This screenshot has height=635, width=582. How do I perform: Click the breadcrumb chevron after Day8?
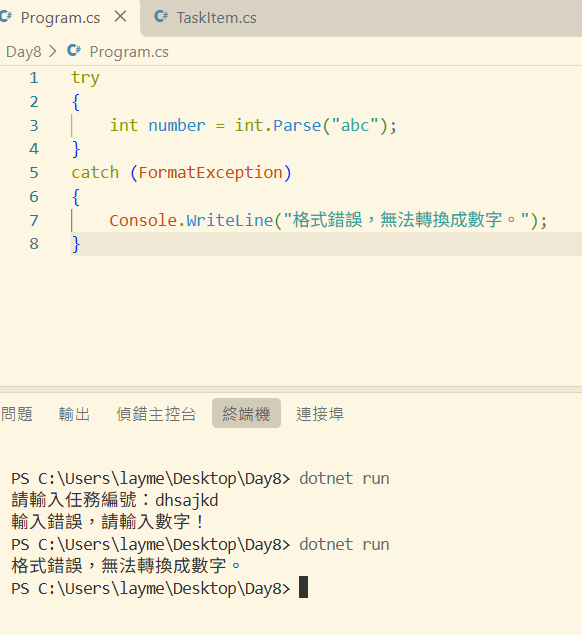pos(53,52)
